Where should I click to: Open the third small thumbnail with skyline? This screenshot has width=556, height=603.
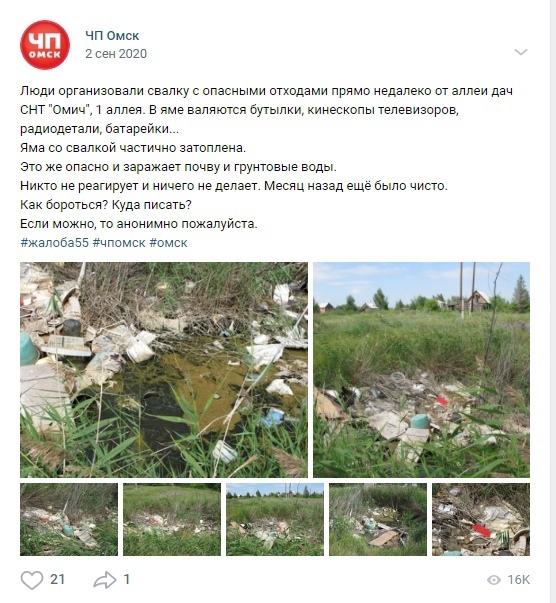pos(275,520)
